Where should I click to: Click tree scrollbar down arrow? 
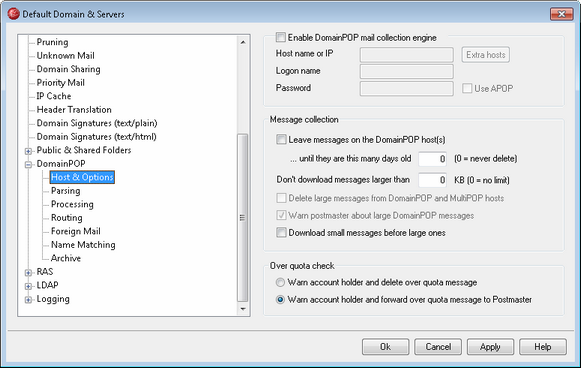243,309
